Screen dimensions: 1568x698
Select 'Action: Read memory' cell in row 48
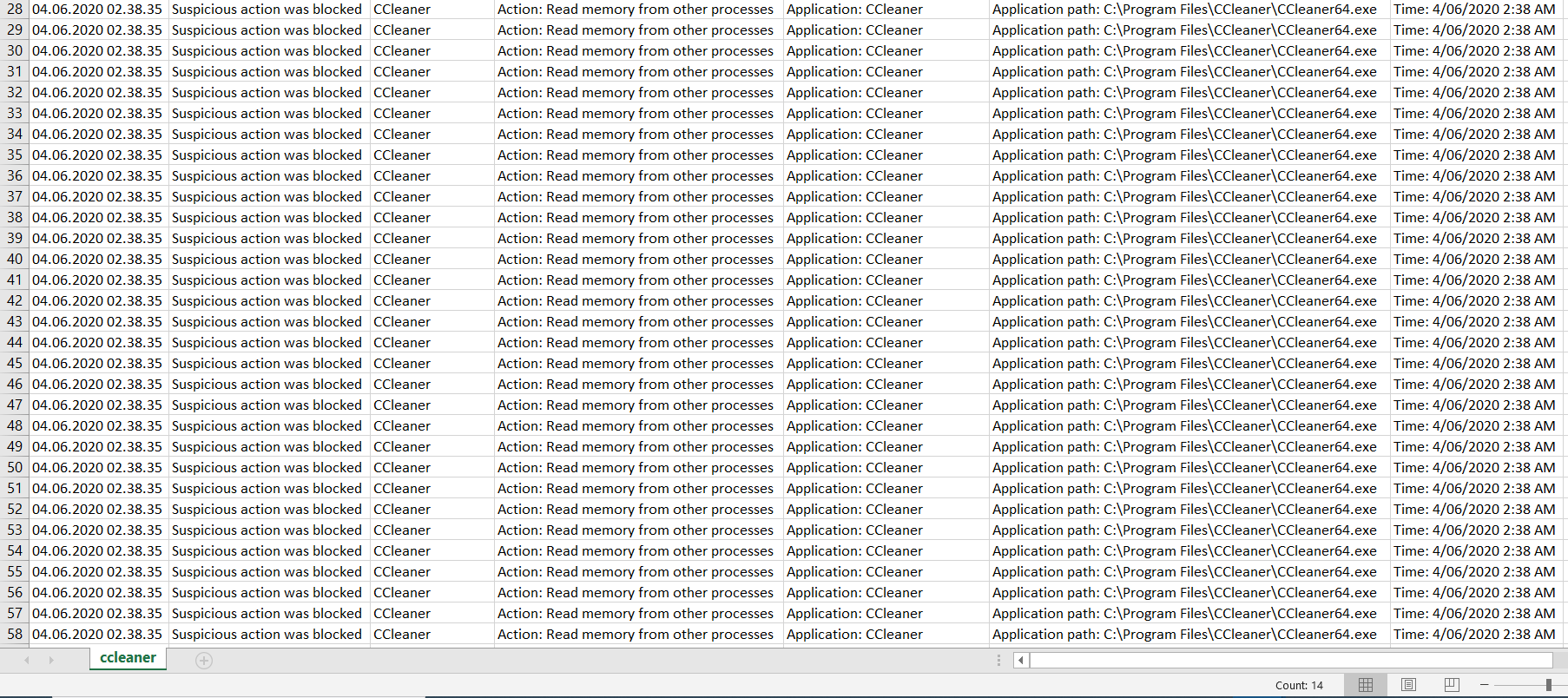point(639,425)
